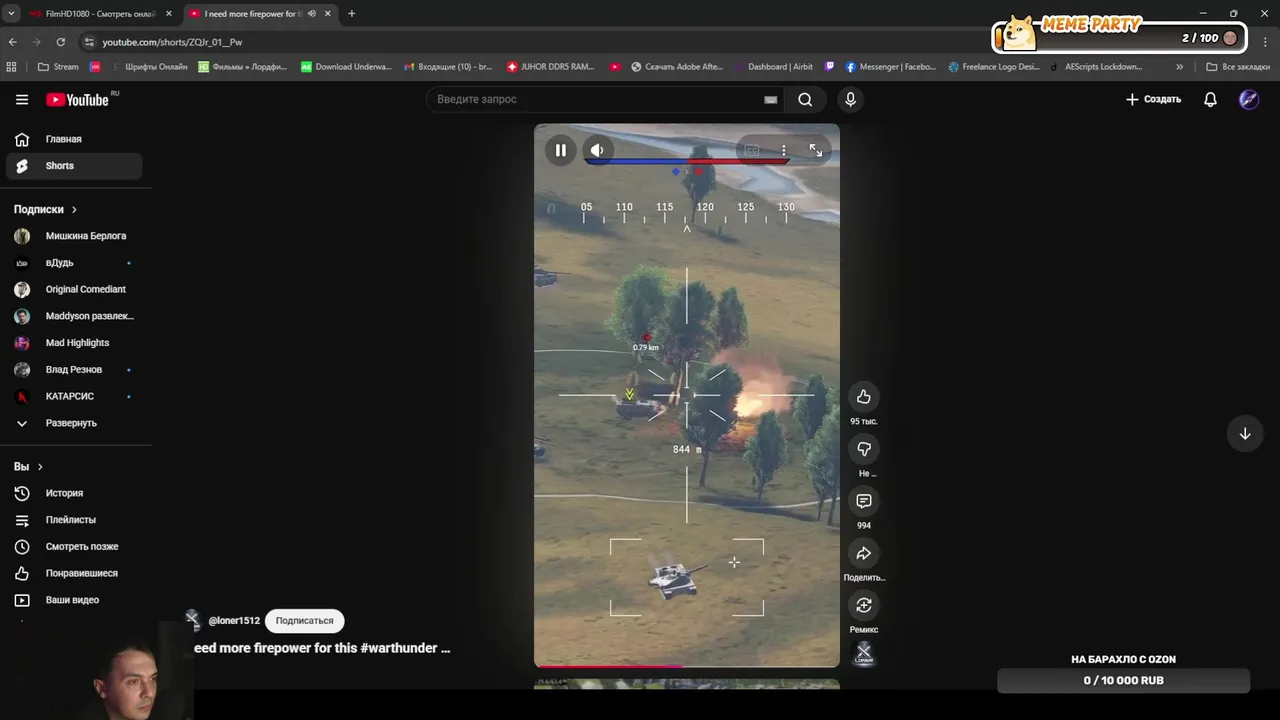Open Смотреть позже list
The width and height of the screenshot is (1280, 720).
[74, 547]
